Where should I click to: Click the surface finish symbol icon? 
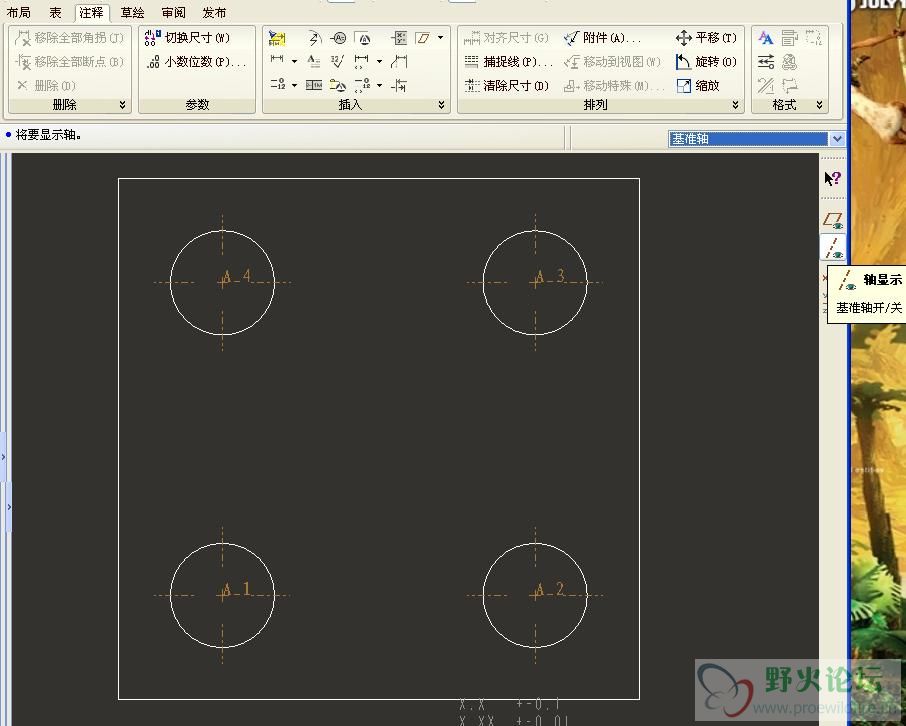coord(337,61)
